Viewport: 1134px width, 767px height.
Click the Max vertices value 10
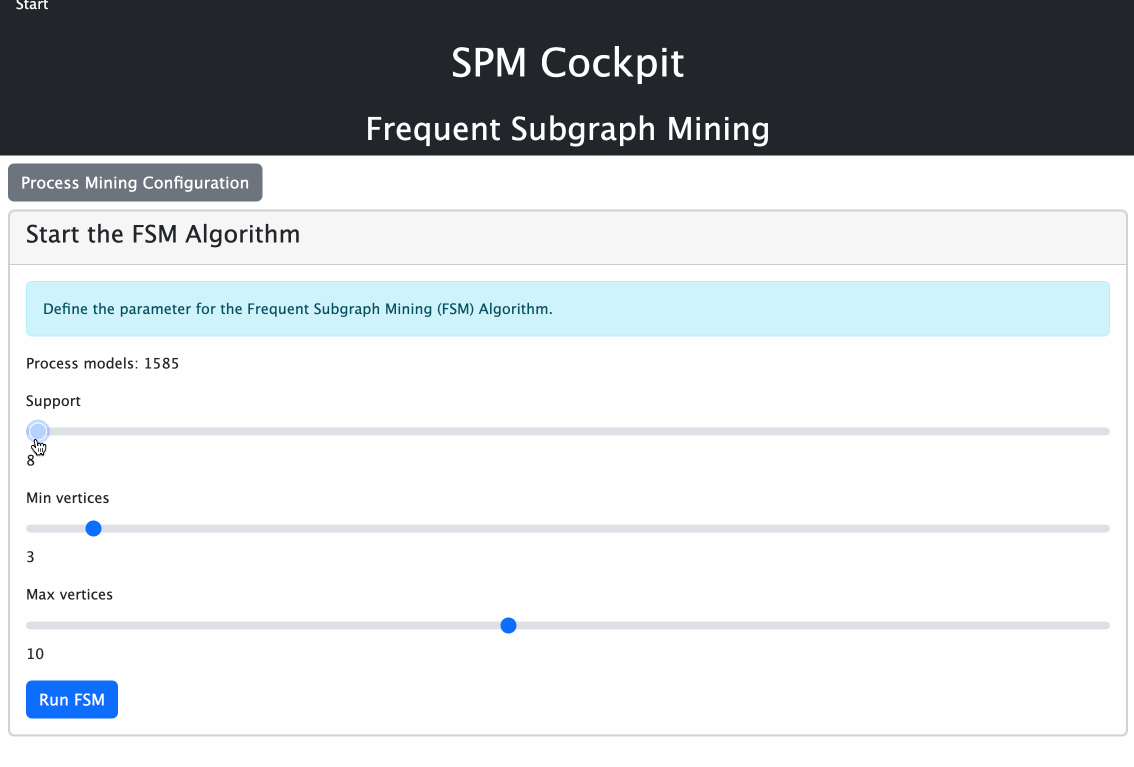(x=35, y=654)
